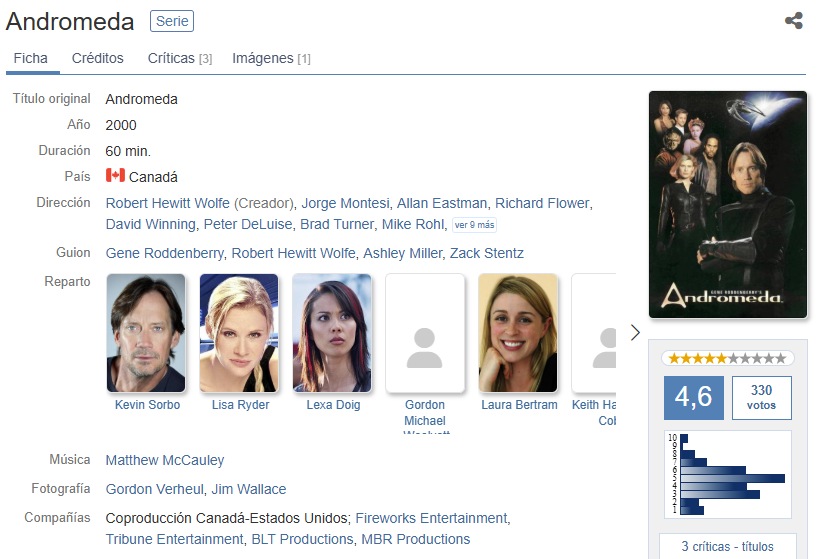Screen dimensions: 817x559
Task: Click the Canada flag icon
Action: (x=115, y=176)
